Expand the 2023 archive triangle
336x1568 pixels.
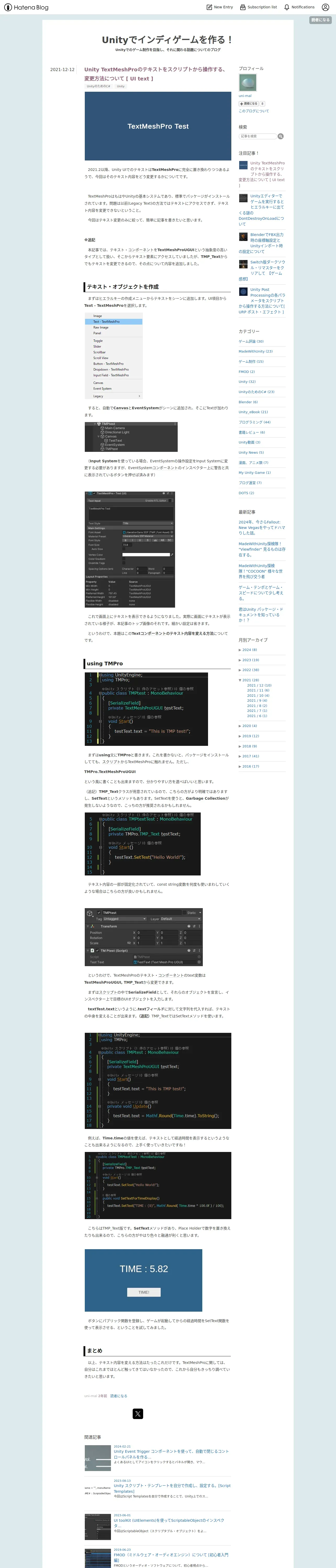pos(240,660)
